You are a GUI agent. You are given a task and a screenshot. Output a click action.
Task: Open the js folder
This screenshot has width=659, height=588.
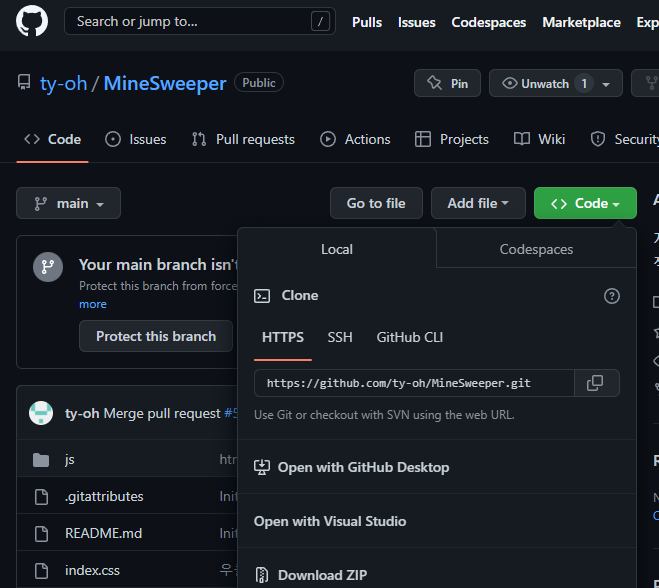(x=70, y=460)
